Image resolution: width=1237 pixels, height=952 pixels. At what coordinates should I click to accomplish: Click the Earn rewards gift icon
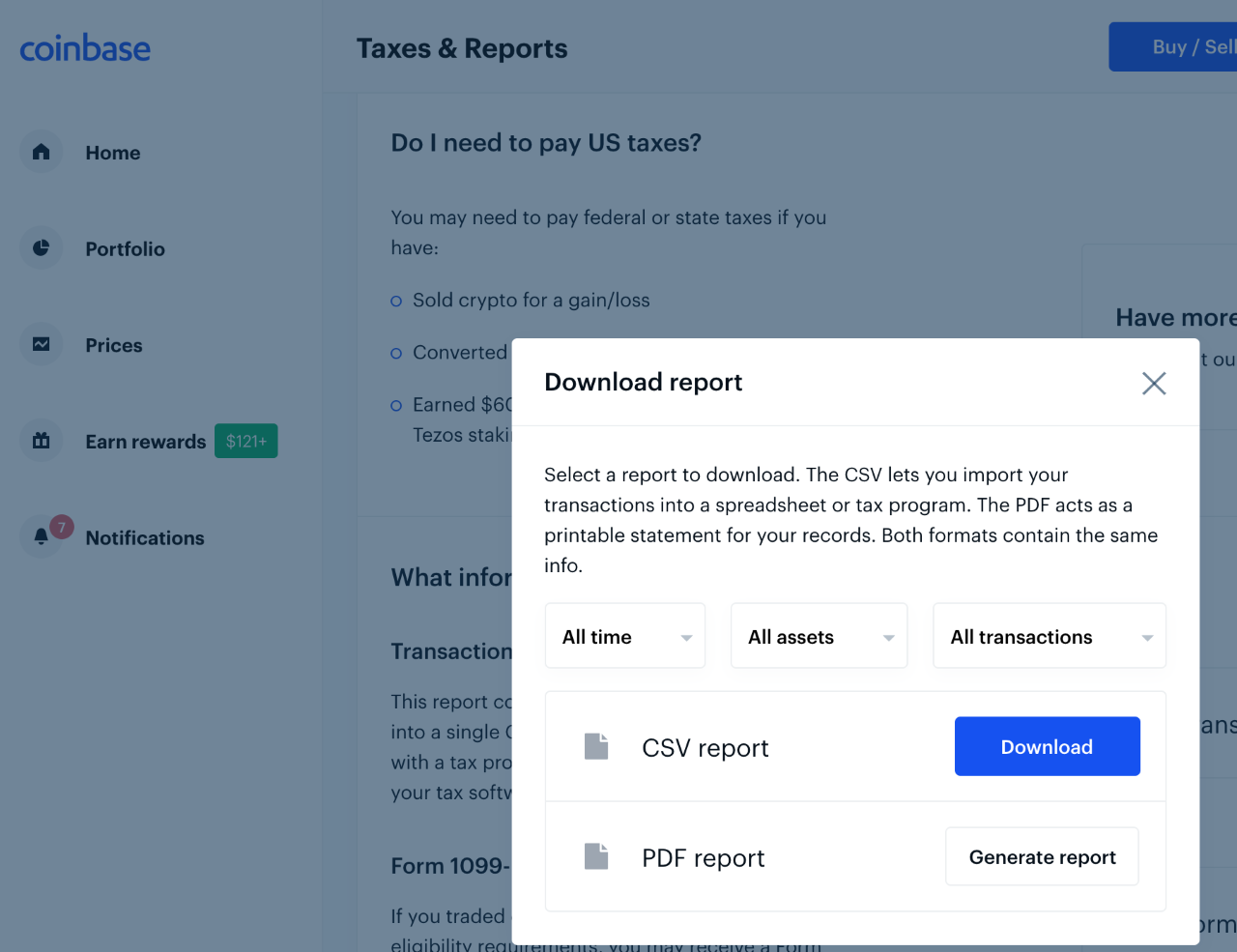click(41, 441)
